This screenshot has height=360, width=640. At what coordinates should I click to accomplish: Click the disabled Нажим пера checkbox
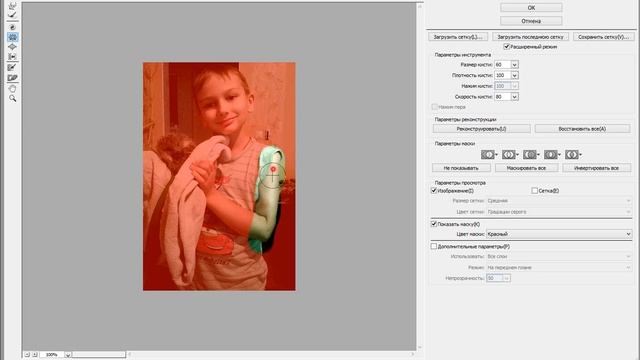point(434,107)
